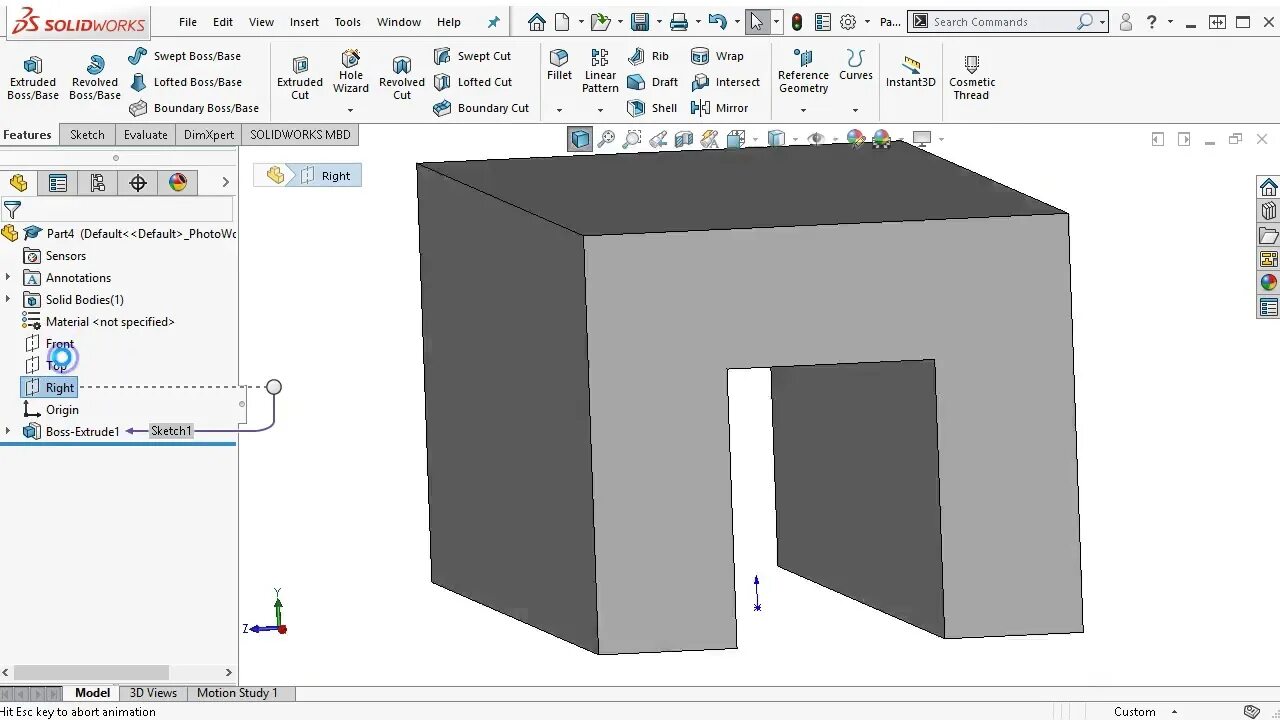The image size is (1280, 720).
Task: Choose the Swept Boss/Base tool
Action: coord(185,56)
